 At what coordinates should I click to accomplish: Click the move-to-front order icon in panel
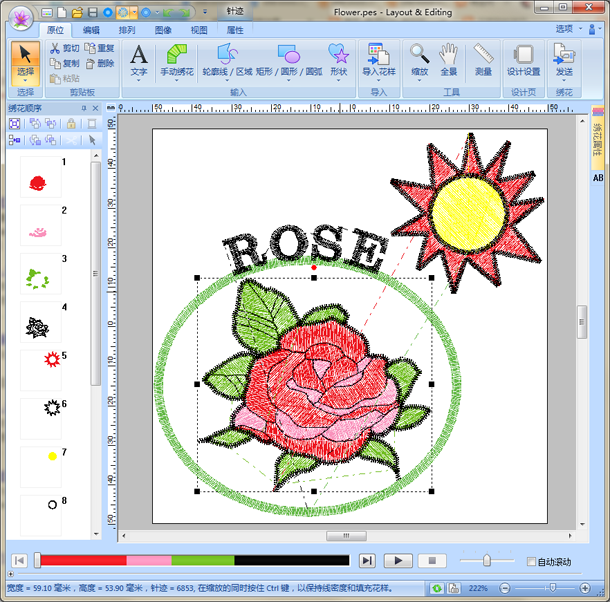(35, 124)
